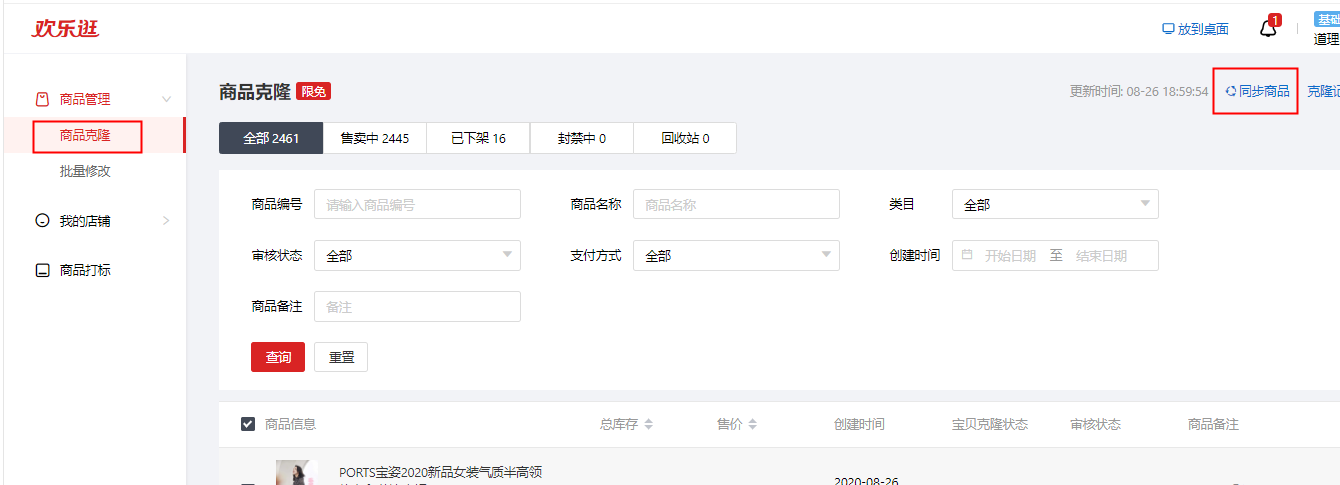Click the notification bell icon

coord(1268,28)
